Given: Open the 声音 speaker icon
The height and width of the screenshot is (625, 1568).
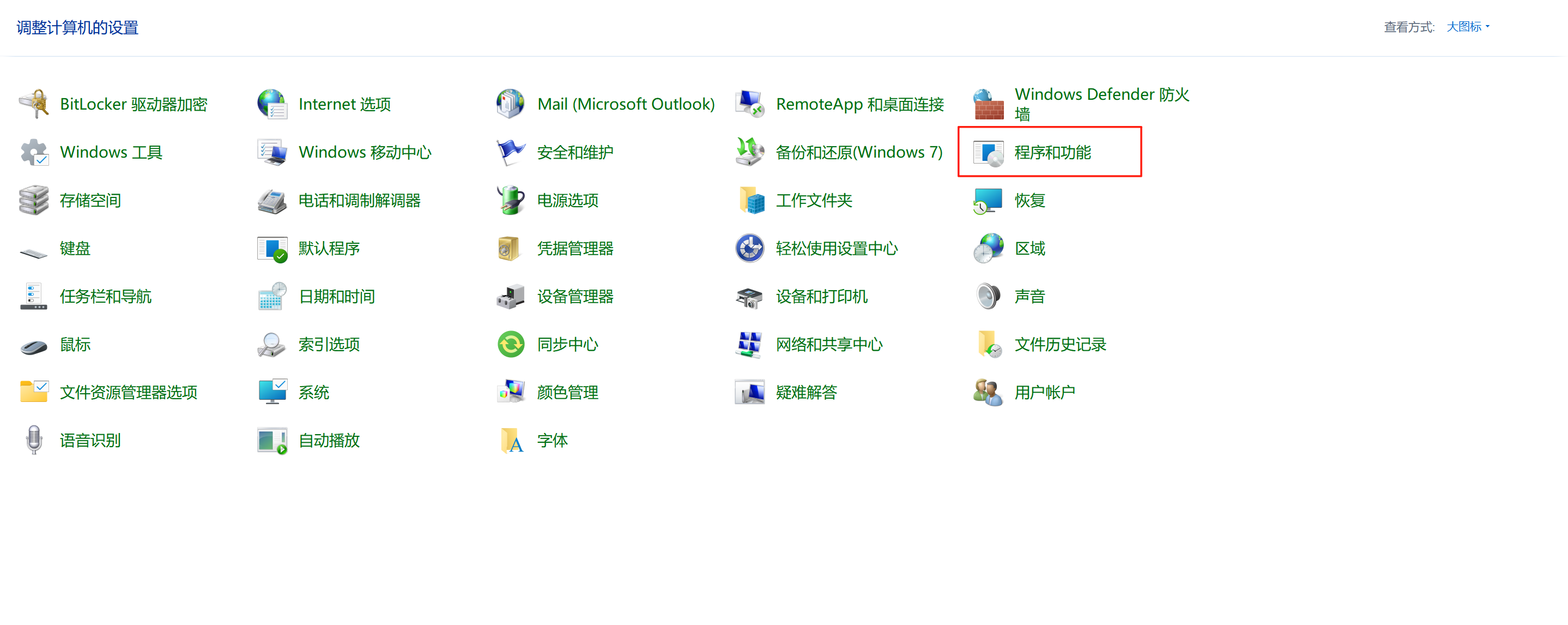Looking at the screenshot, I should tap(988, 297).
